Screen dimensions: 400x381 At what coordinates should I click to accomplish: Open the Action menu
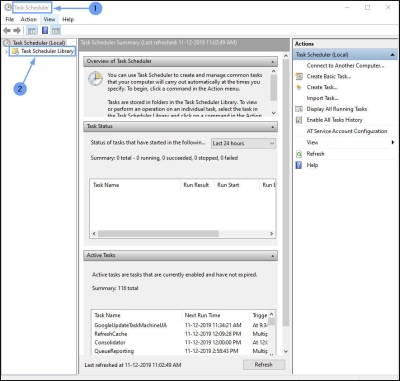coord(28,19)
